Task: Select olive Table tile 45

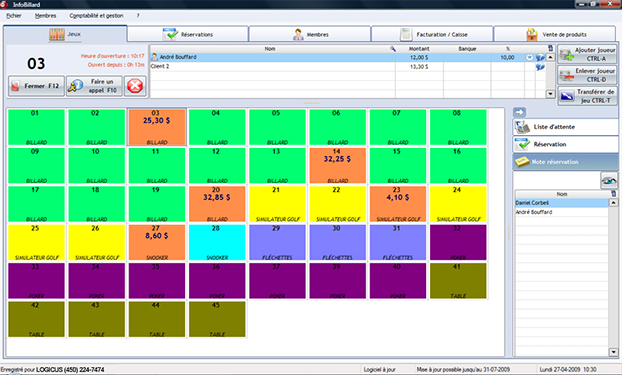Action: tap(217, 319)
